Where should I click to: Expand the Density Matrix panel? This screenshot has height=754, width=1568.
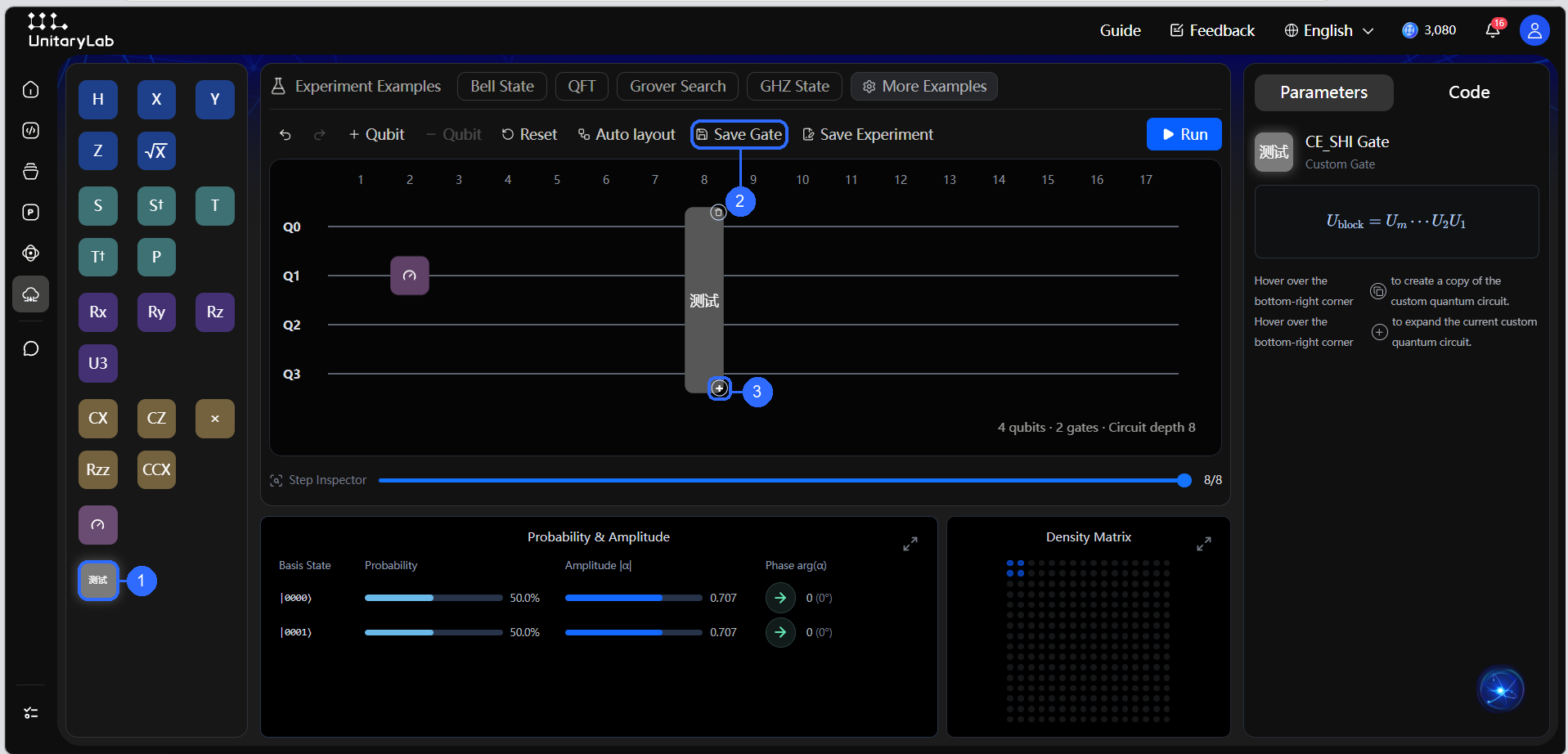click(x=1204, y=544)
